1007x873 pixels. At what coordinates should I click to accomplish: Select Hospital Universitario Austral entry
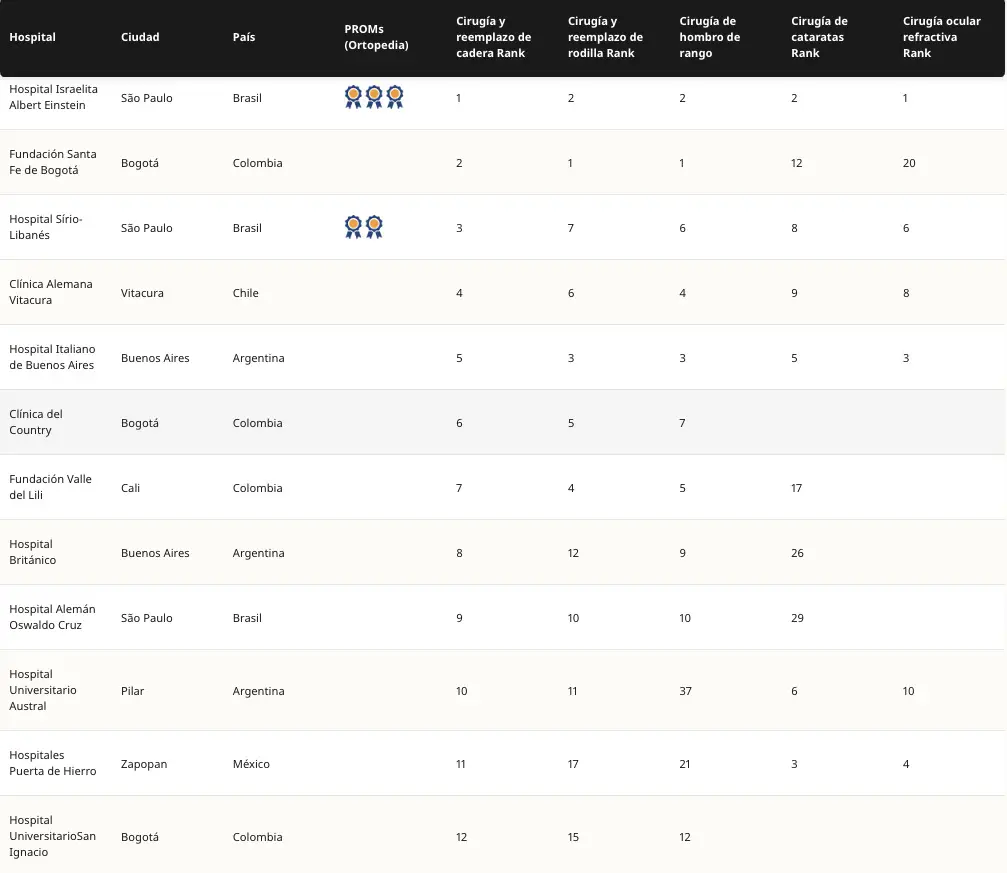pyautogui.click(x=44, y=690)
